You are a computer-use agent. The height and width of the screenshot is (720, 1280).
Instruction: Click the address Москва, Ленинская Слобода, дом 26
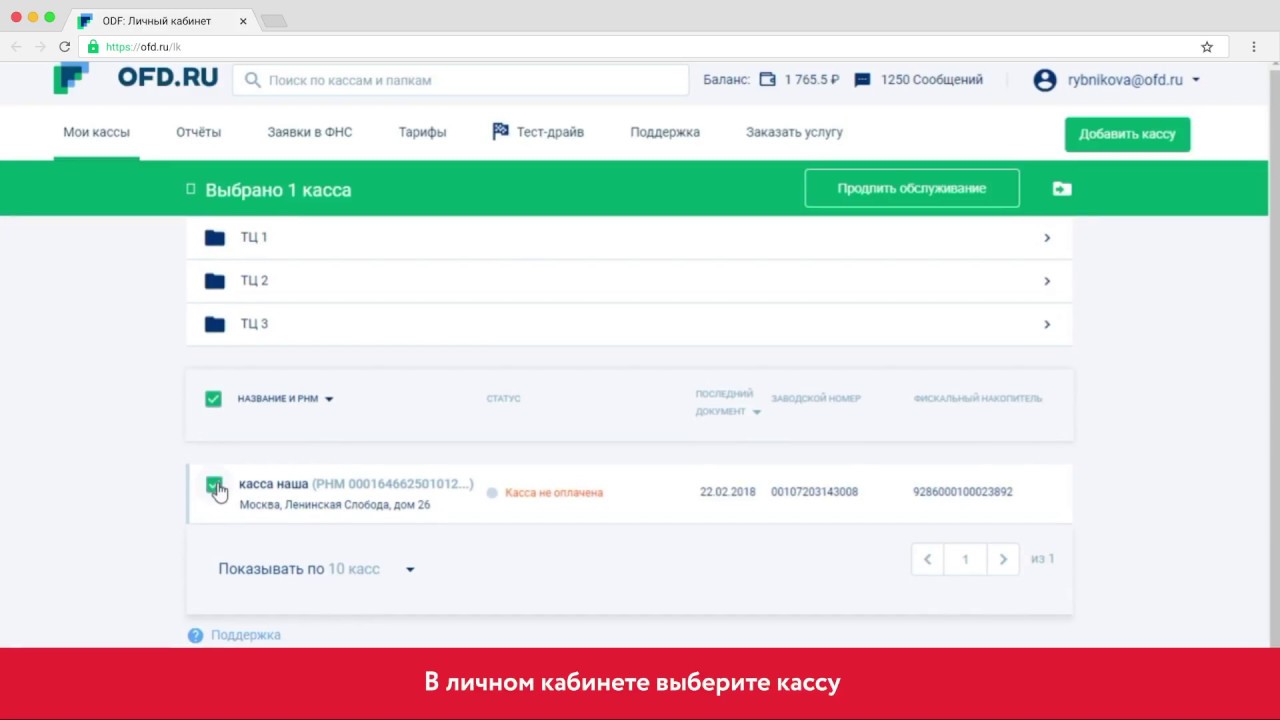[x=335, y=505]
